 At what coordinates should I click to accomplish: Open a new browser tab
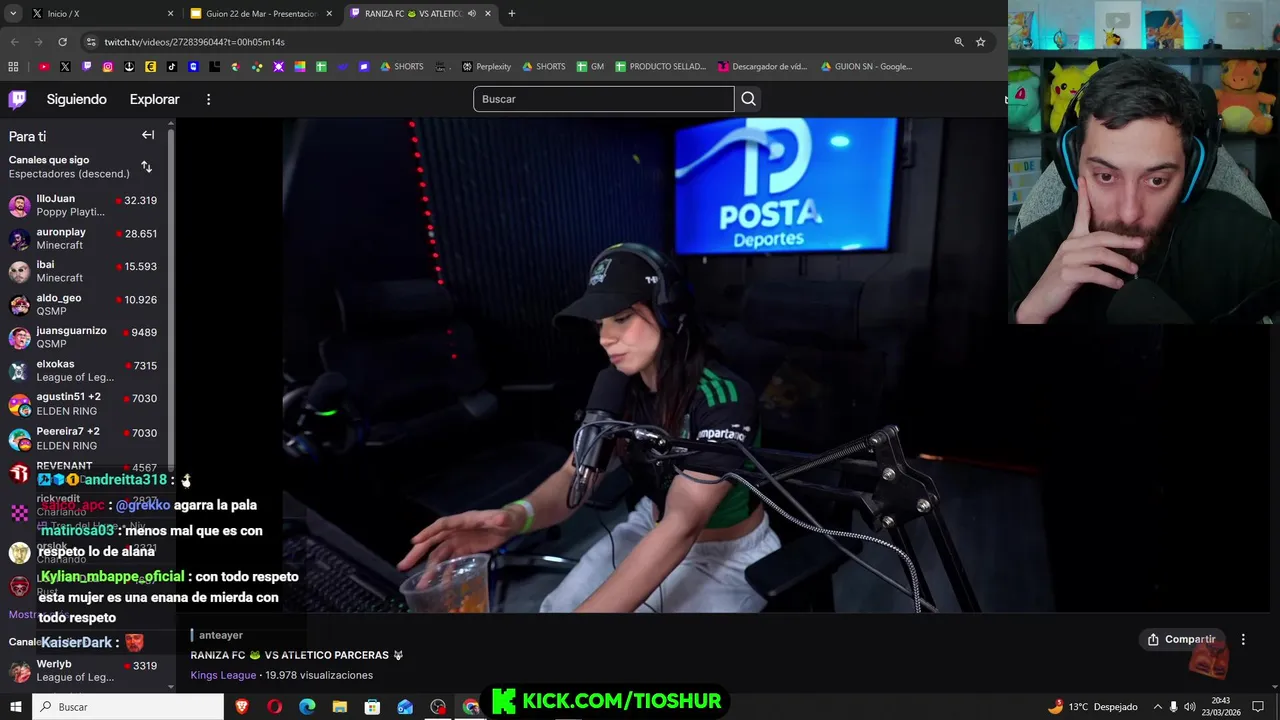pyautogui.click(x=511, y=13)
